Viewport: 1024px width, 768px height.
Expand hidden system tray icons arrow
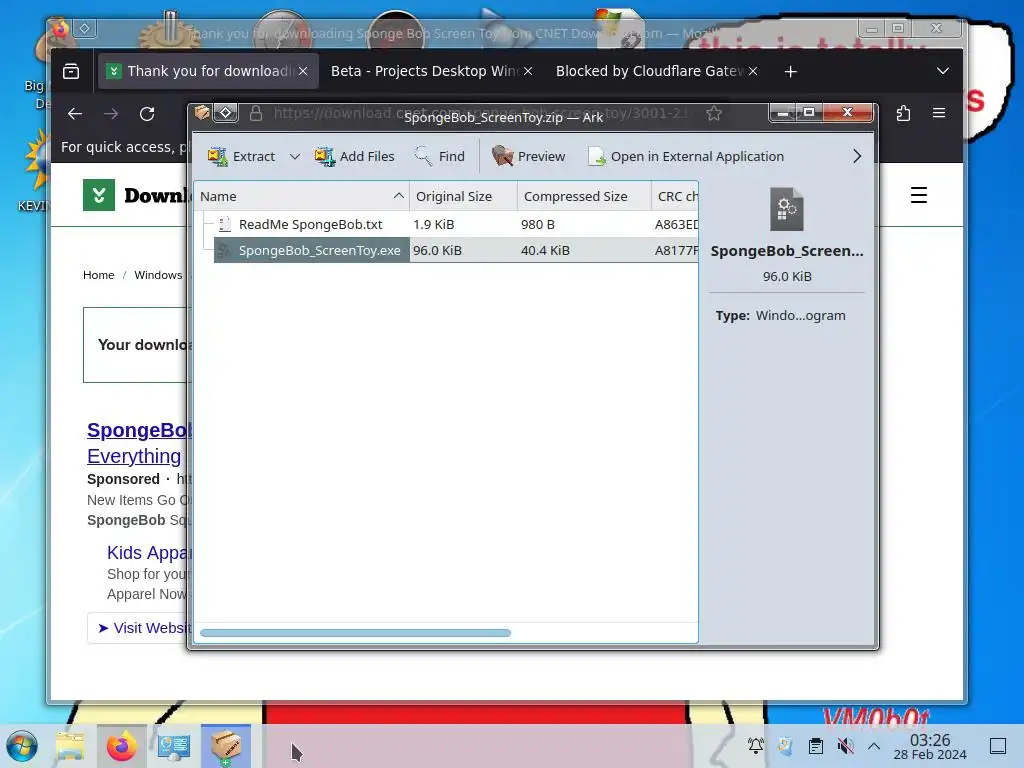(874, 746)
